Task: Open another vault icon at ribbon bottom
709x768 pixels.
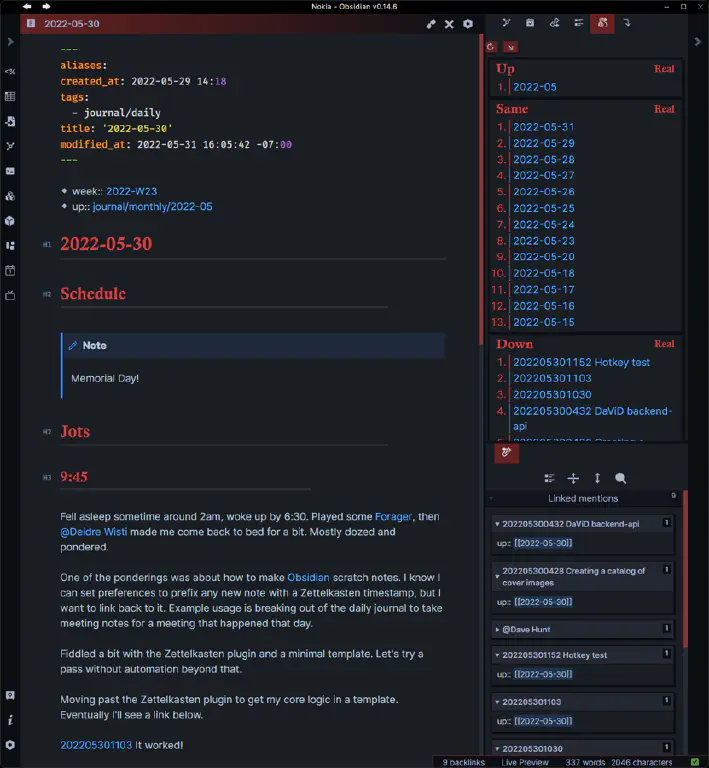Action: click(x=10, y=696)
